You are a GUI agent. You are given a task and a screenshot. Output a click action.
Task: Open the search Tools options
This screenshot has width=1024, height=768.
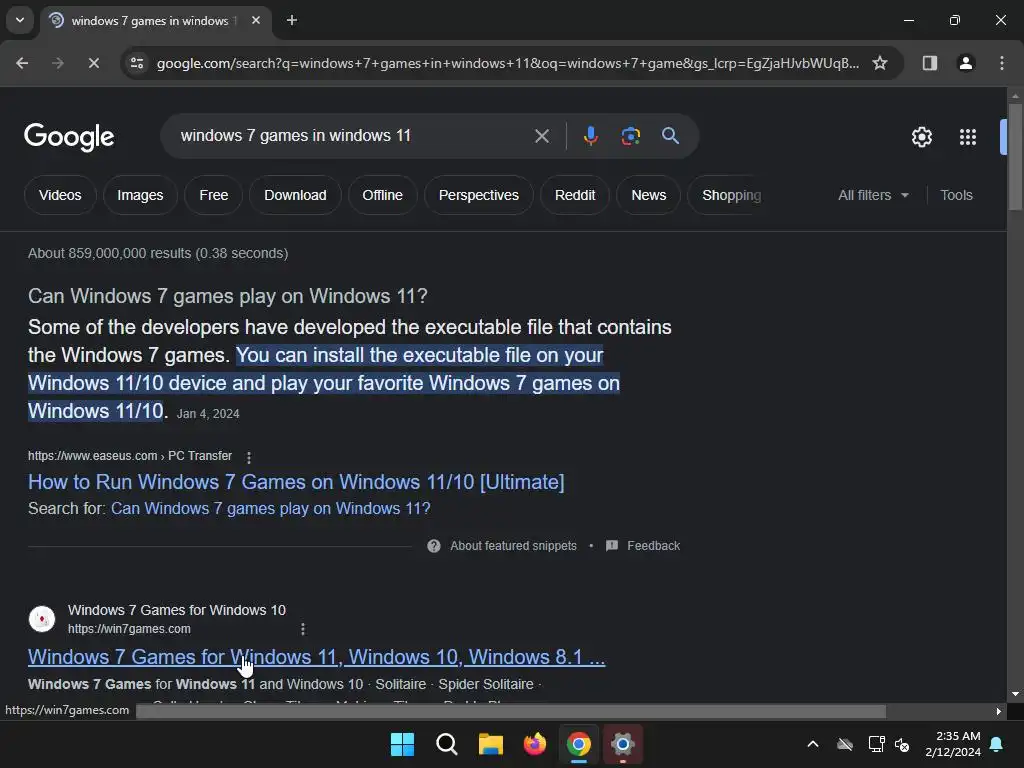956,195
